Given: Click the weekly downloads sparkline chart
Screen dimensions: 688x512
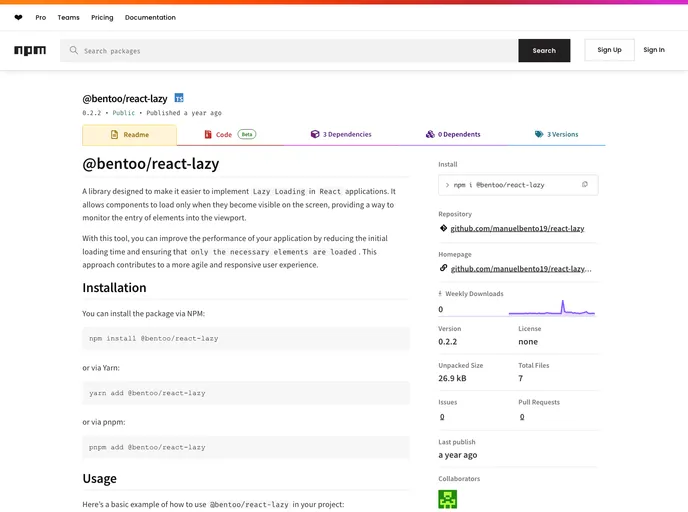Looking at the screenshot, I should pyautogui.click(x=552, y=308).
